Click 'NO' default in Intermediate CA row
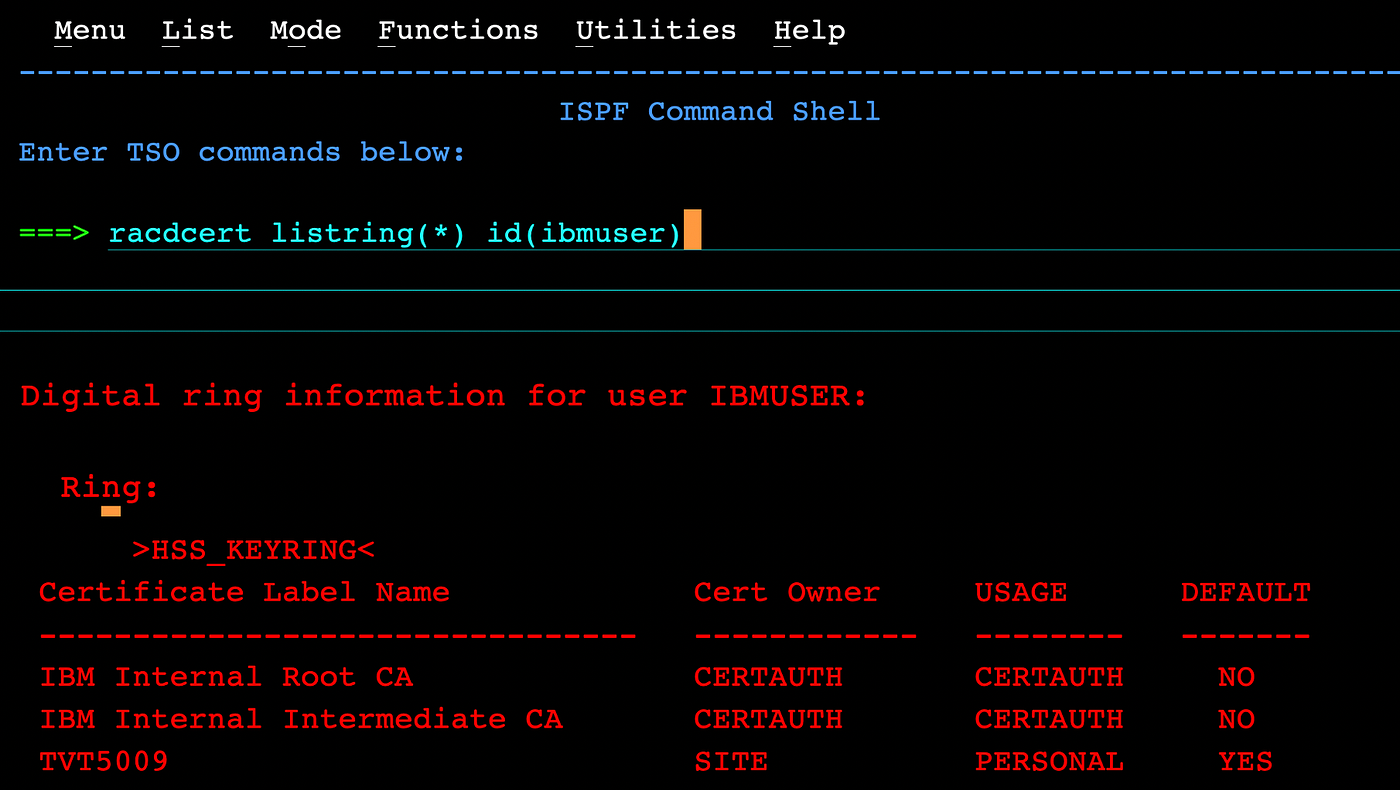The width and height of the screenshot is (1400, 790). click(1236, 719)
